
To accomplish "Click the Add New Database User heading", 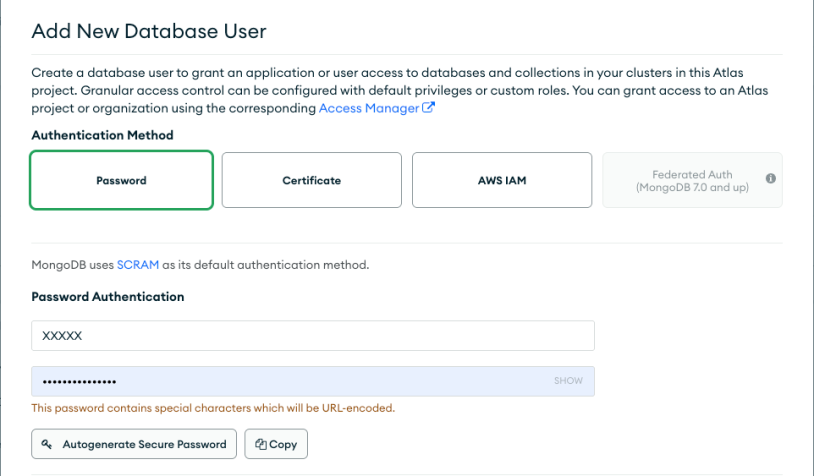I will pyautogui.click(x=149, y=31).
